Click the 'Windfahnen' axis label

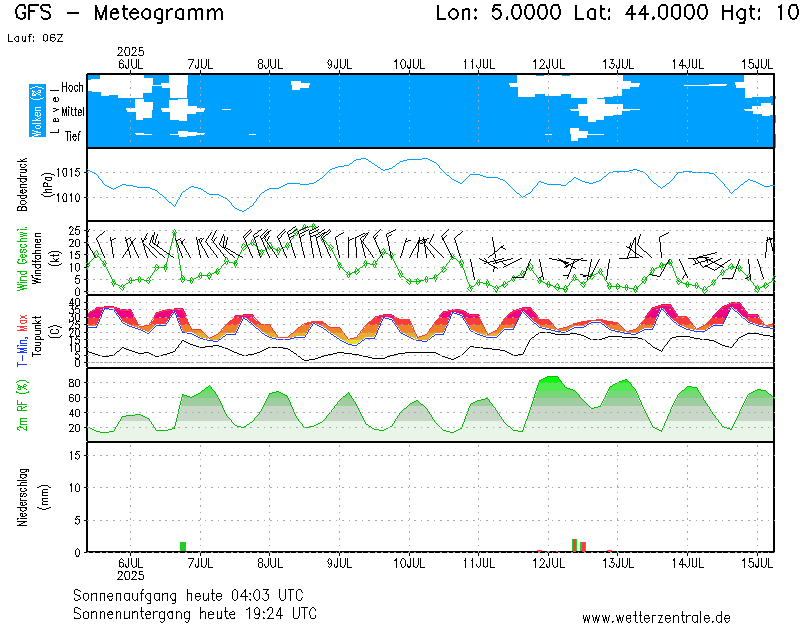point(37,259)
